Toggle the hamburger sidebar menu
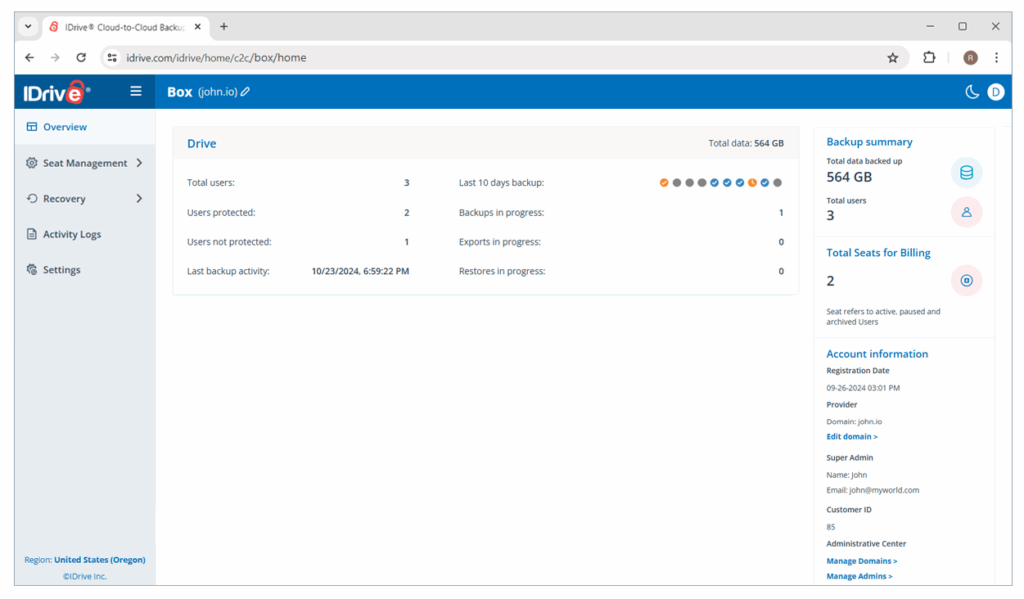The image size is (1024, 599). [x=136, y=91]
